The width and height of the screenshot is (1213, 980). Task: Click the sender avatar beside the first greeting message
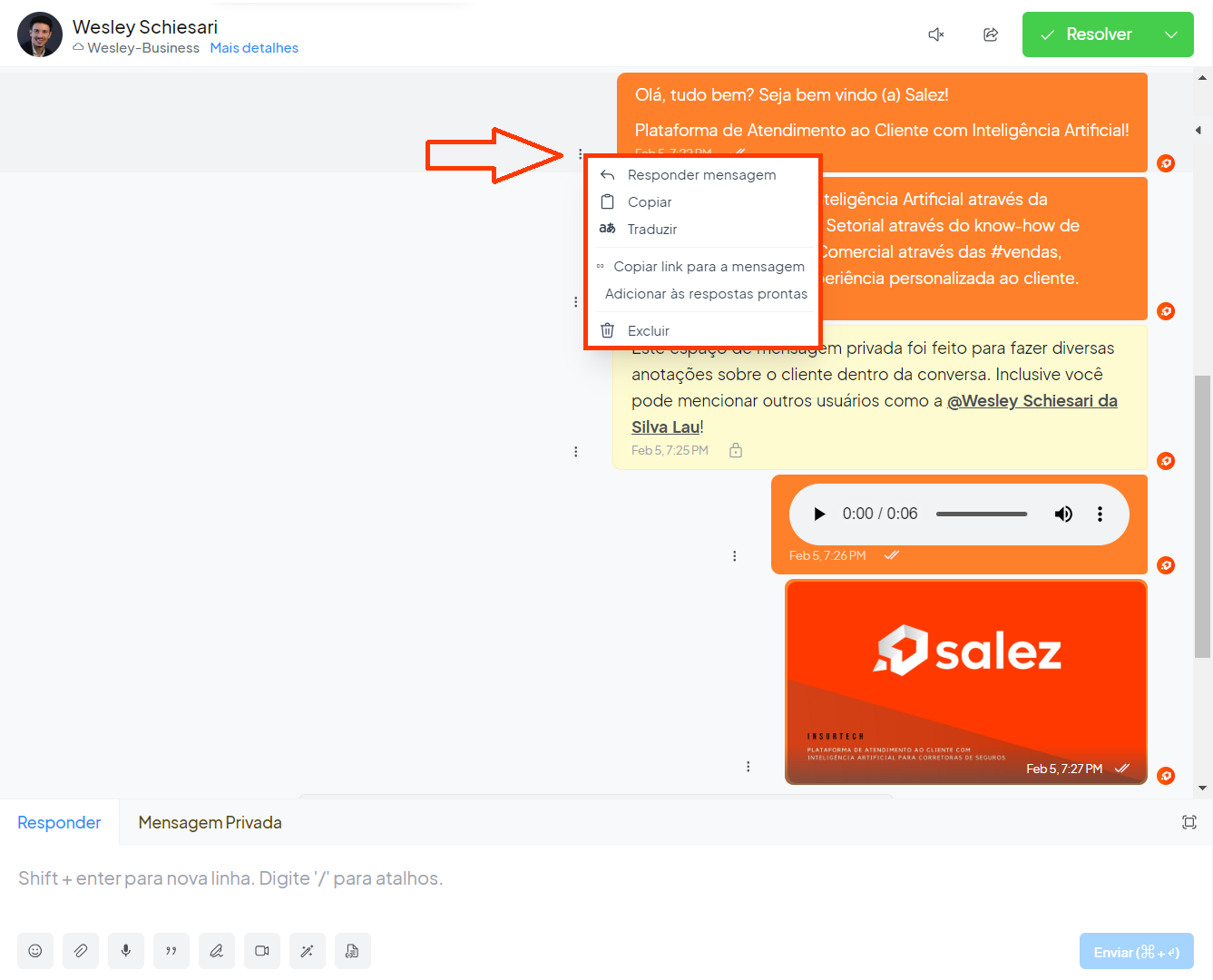pyautogui.click(x=1166, y=163)
